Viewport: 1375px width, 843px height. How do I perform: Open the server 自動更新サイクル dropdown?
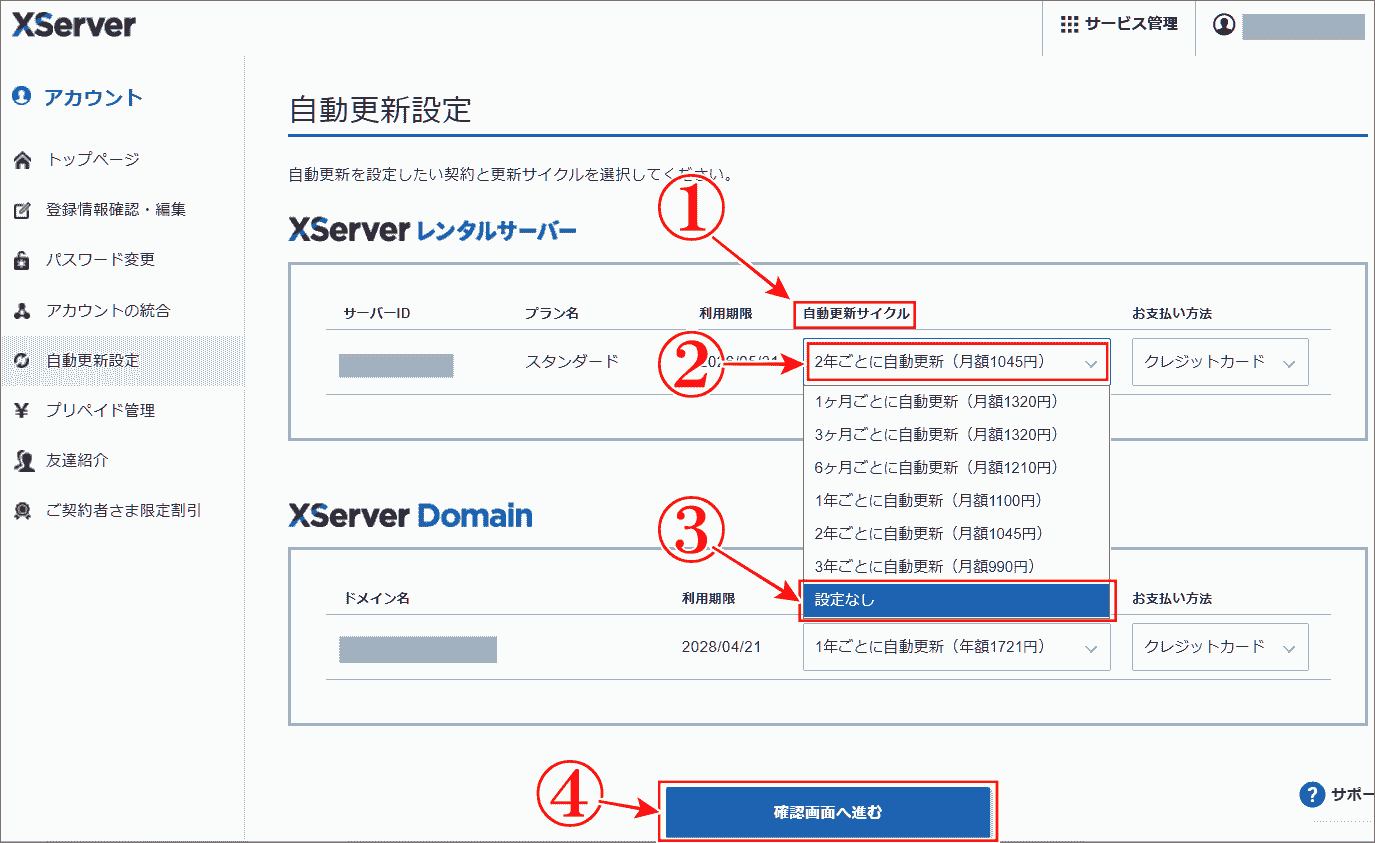(955, 362)
